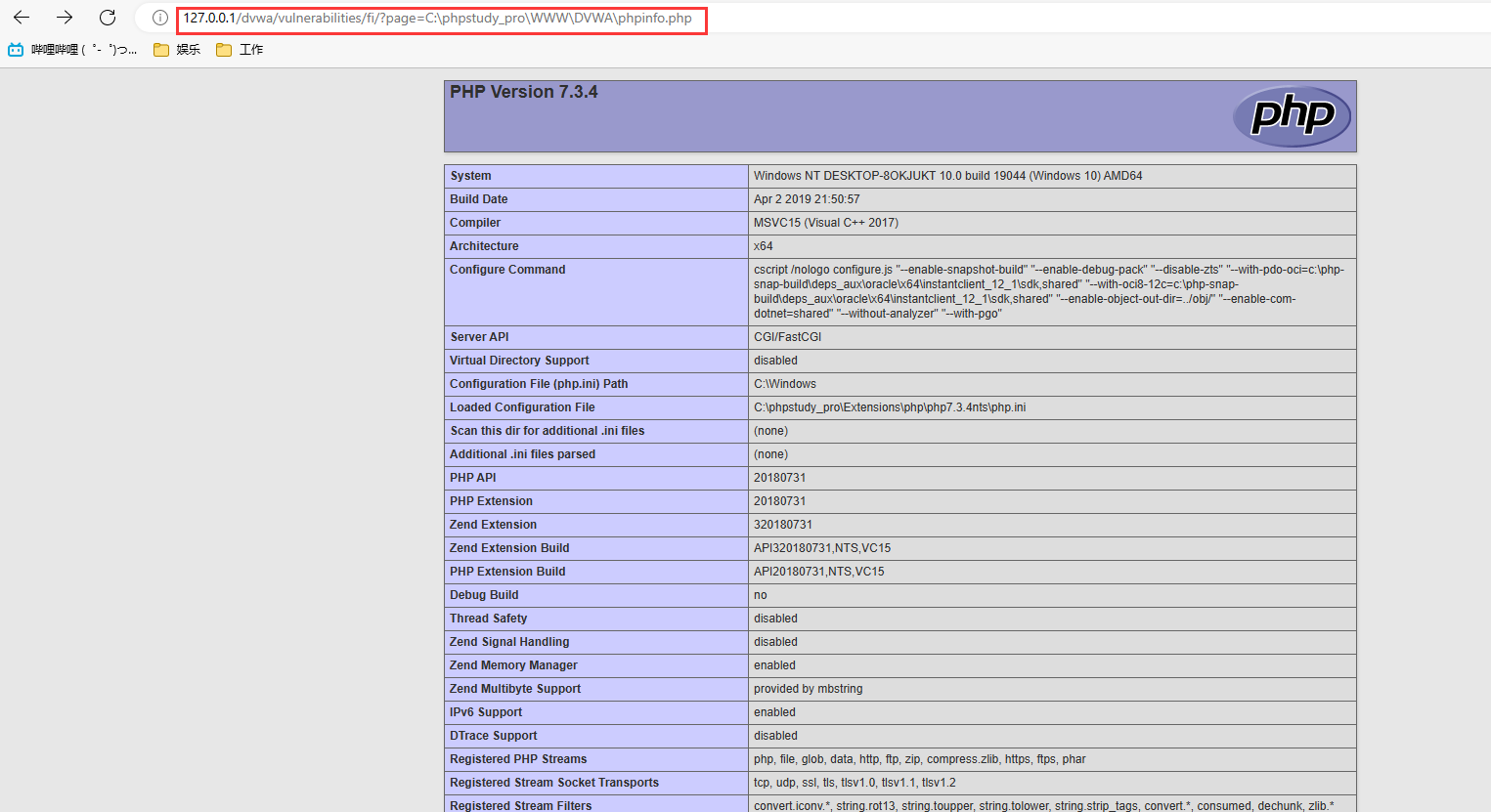Click the php7.3.4nts\php.ini path value
Image resolution: width=1491 pixels, height=812 pixels.
pyautogui.click(x=890, y=407)
